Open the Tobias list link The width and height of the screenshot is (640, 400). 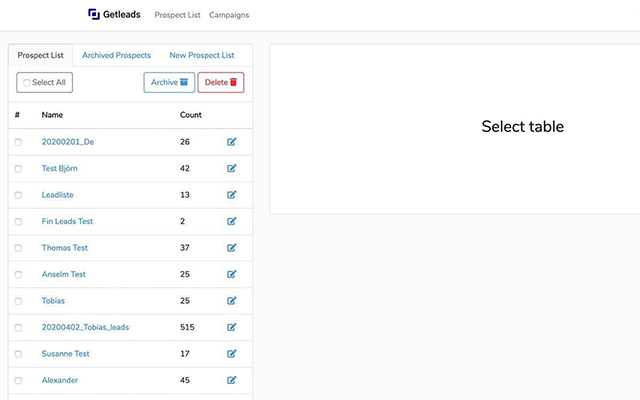53,301
